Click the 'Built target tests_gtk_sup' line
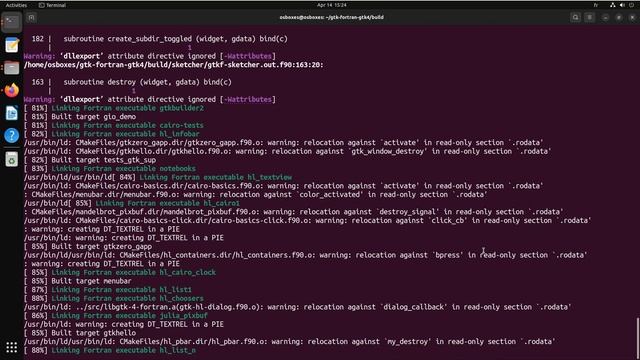The width and height of the screenshot is (640, 360). 90,160
